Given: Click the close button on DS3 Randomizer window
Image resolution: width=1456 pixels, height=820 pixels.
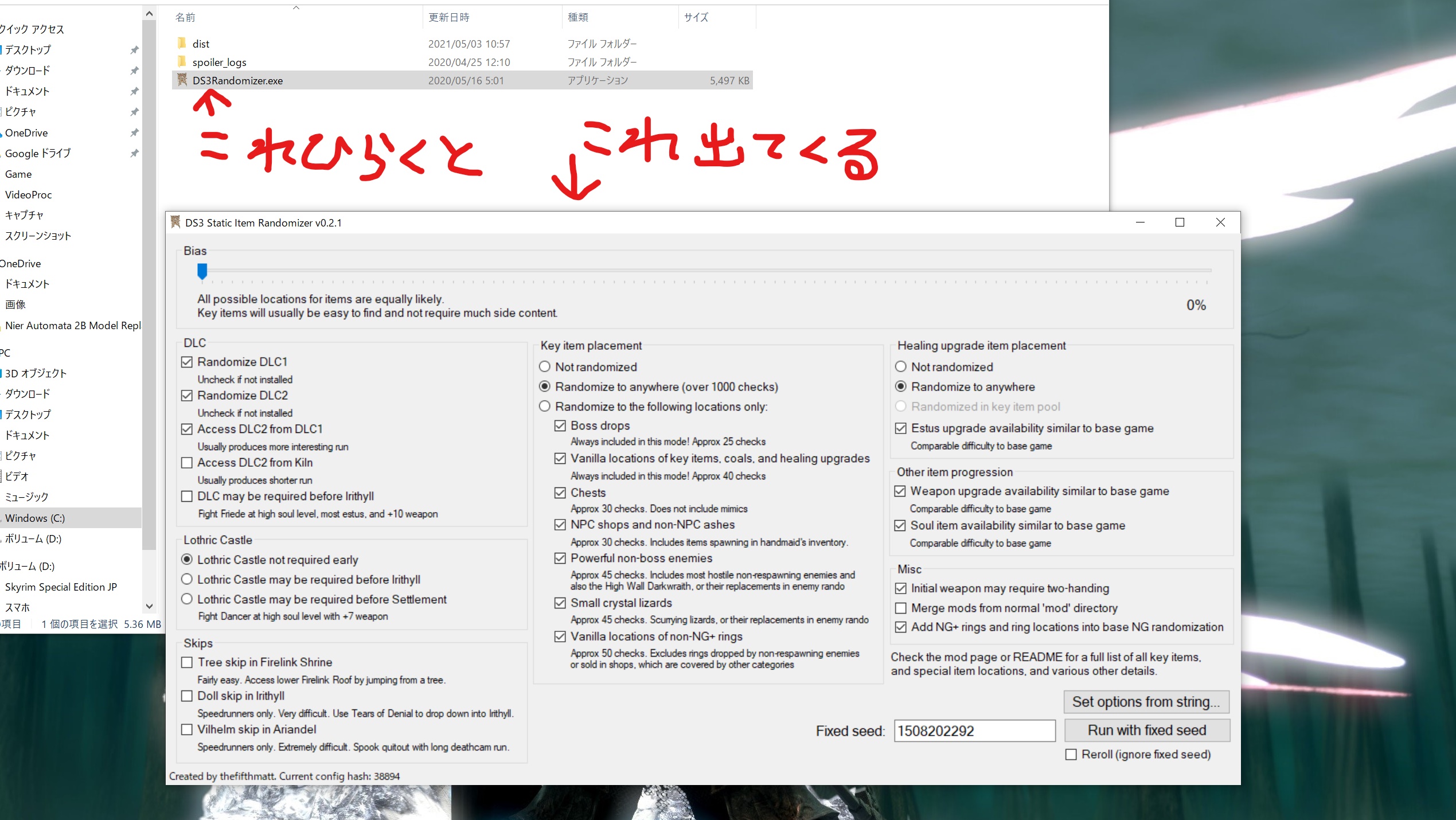Looking at the screenshot, I should [x=1220, y=222].
